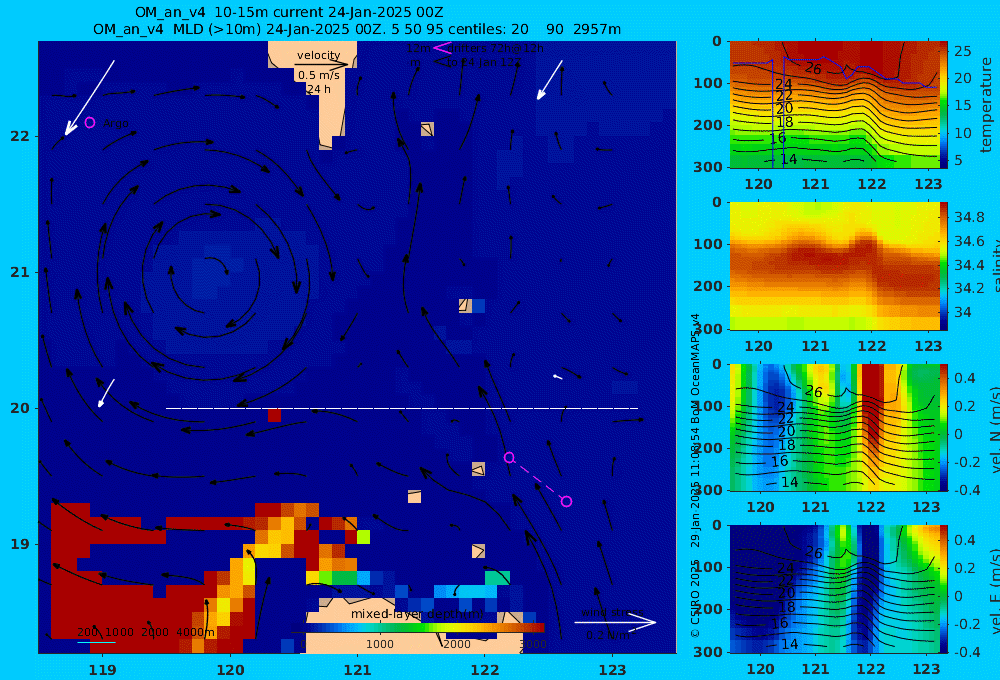This screenshot has height=680, width=1000.
Task: Click the white wind arrow near 122.5E top
Action: click(x=550, y=80)
